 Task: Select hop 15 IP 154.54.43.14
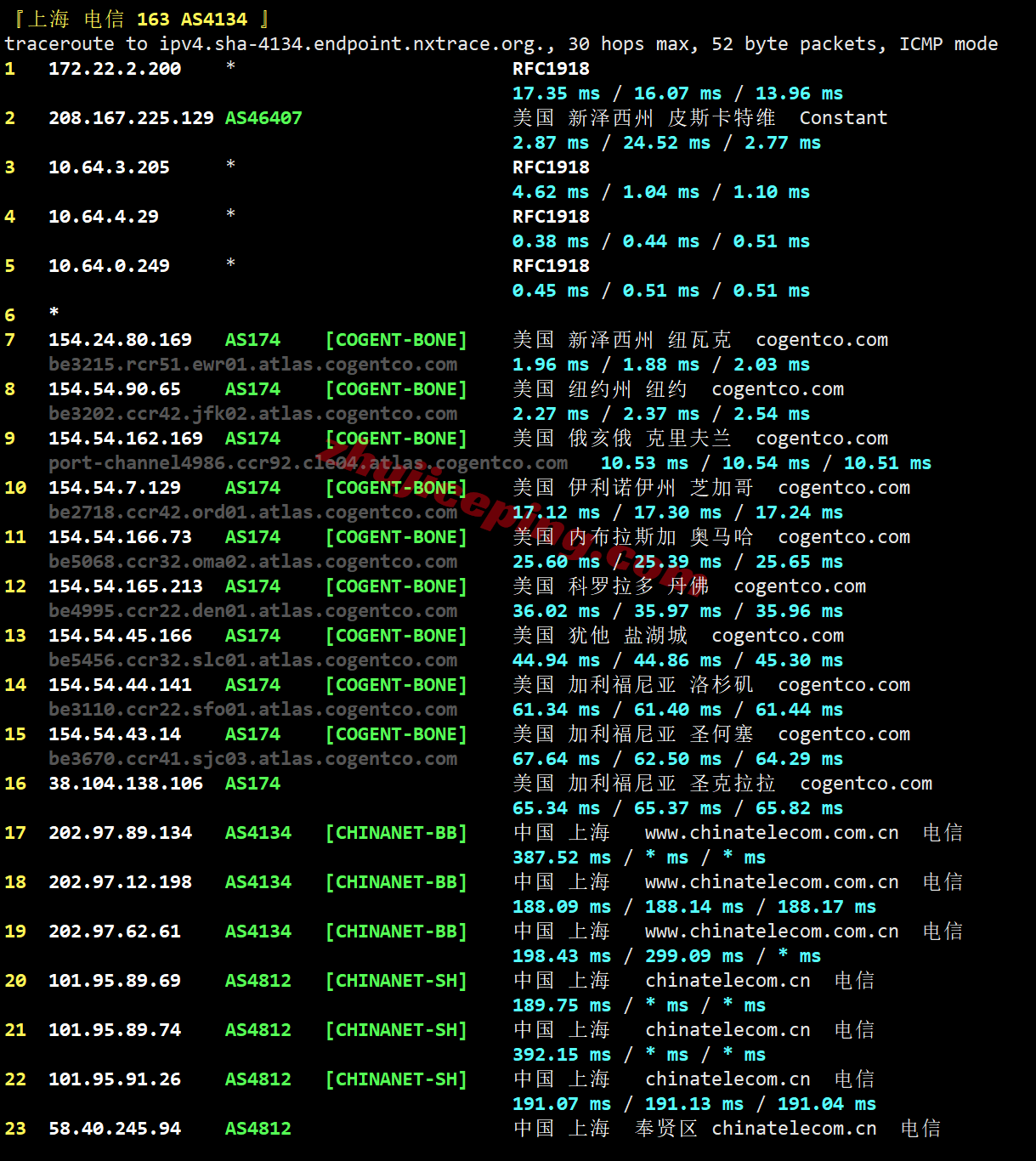(x=115, y=734)
